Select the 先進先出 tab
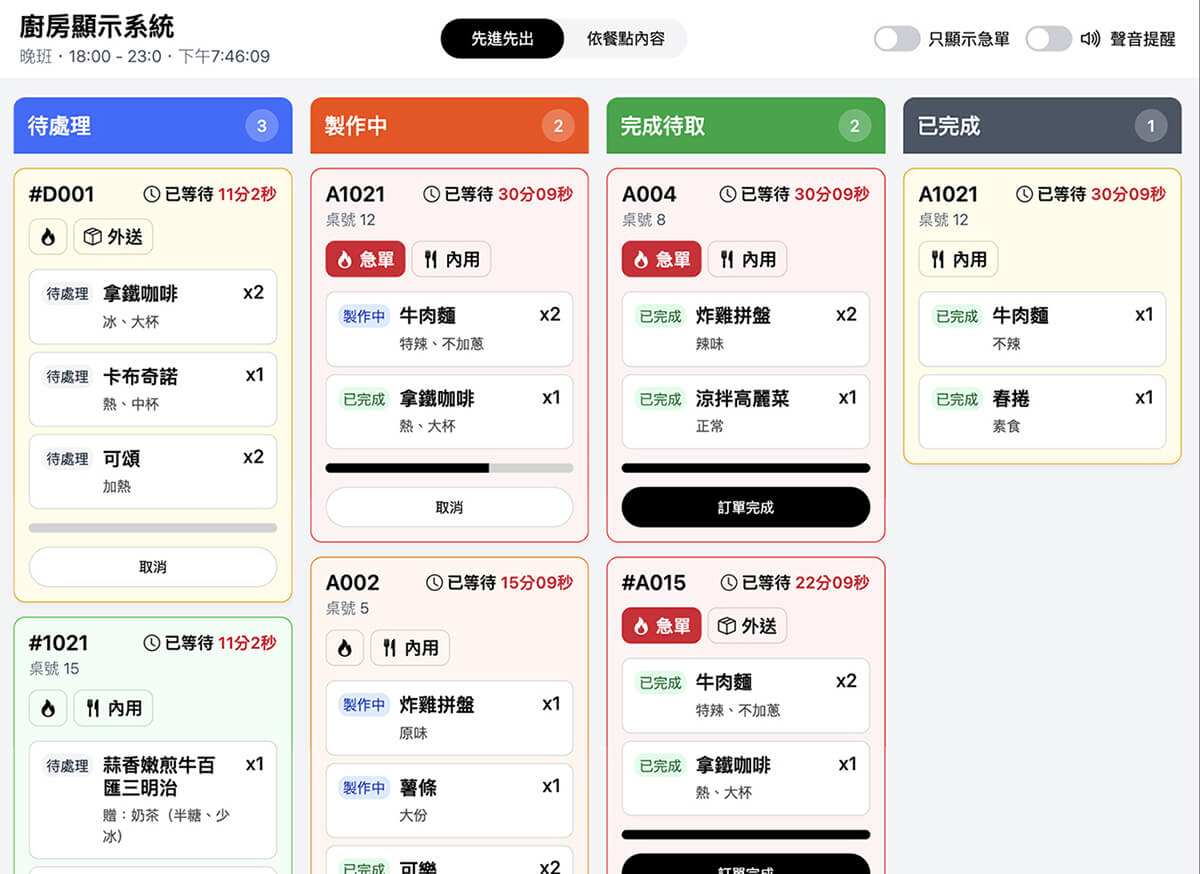The height and width of the screenshot is (874, 1200). [x=501, y=38]
